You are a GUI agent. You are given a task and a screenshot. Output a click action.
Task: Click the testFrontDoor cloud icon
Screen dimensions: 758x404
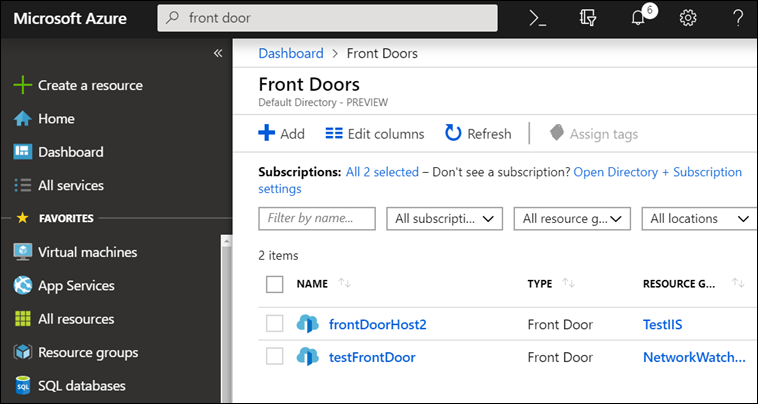[x=307, y=358]
